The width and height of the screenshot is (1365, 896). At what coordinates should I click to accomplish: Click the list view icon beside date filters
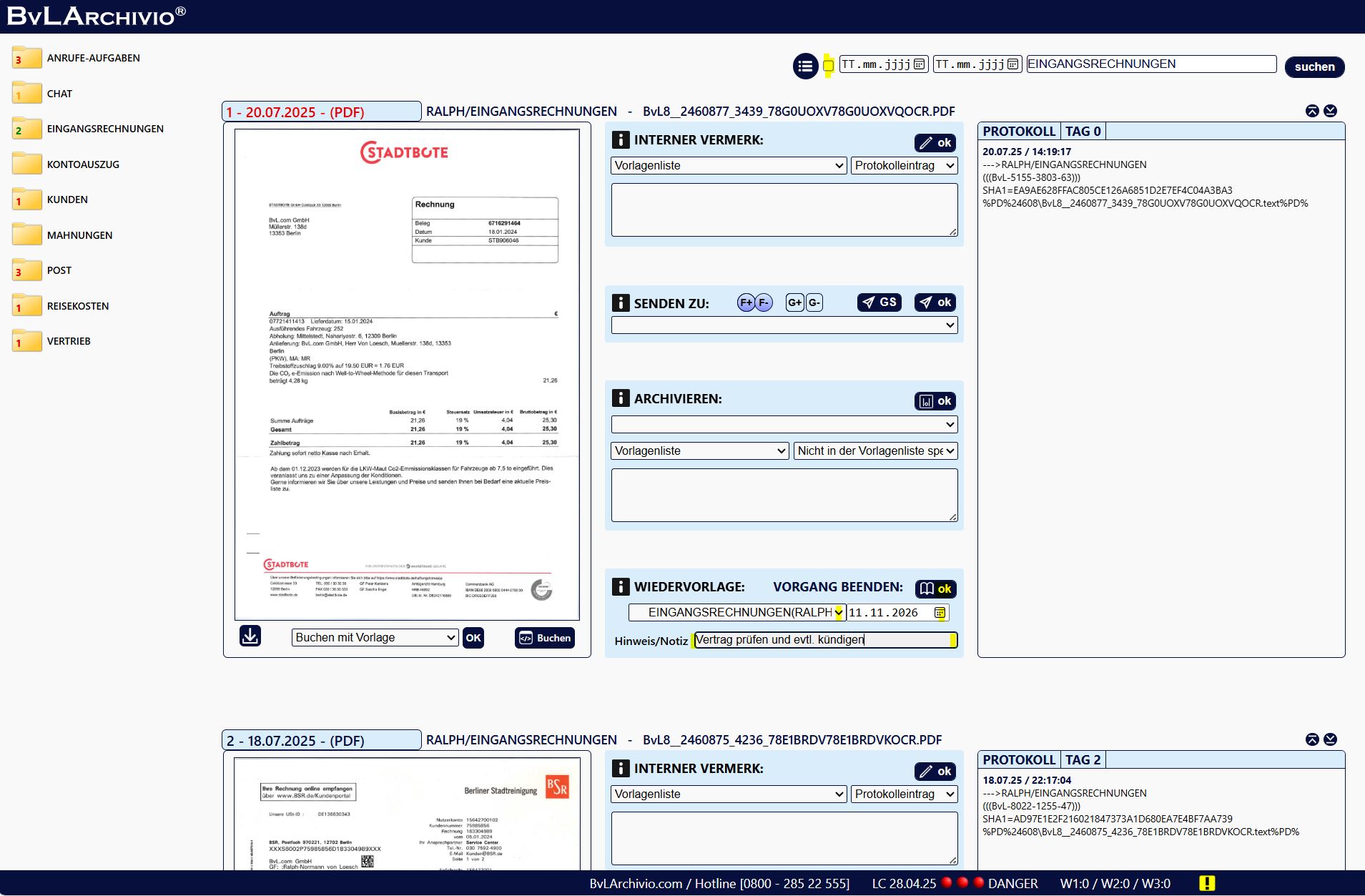point(805,67)
